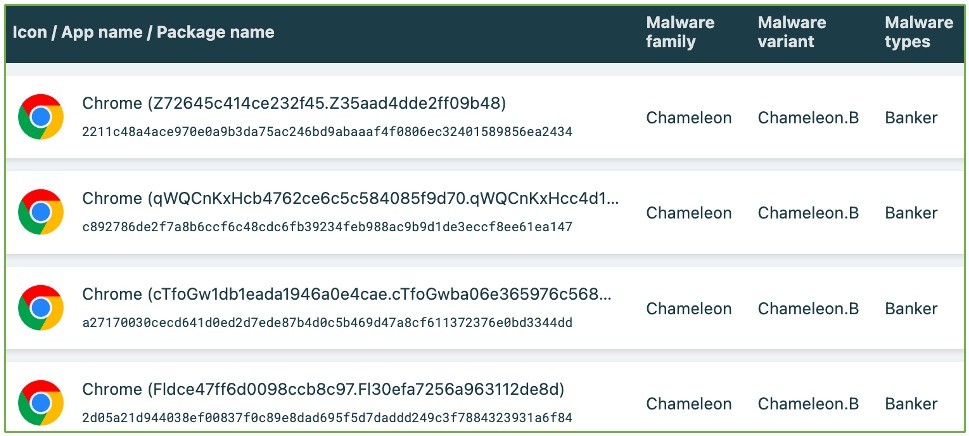
Task: Click the Chrome icon in the first row
Action: [41, 117]
